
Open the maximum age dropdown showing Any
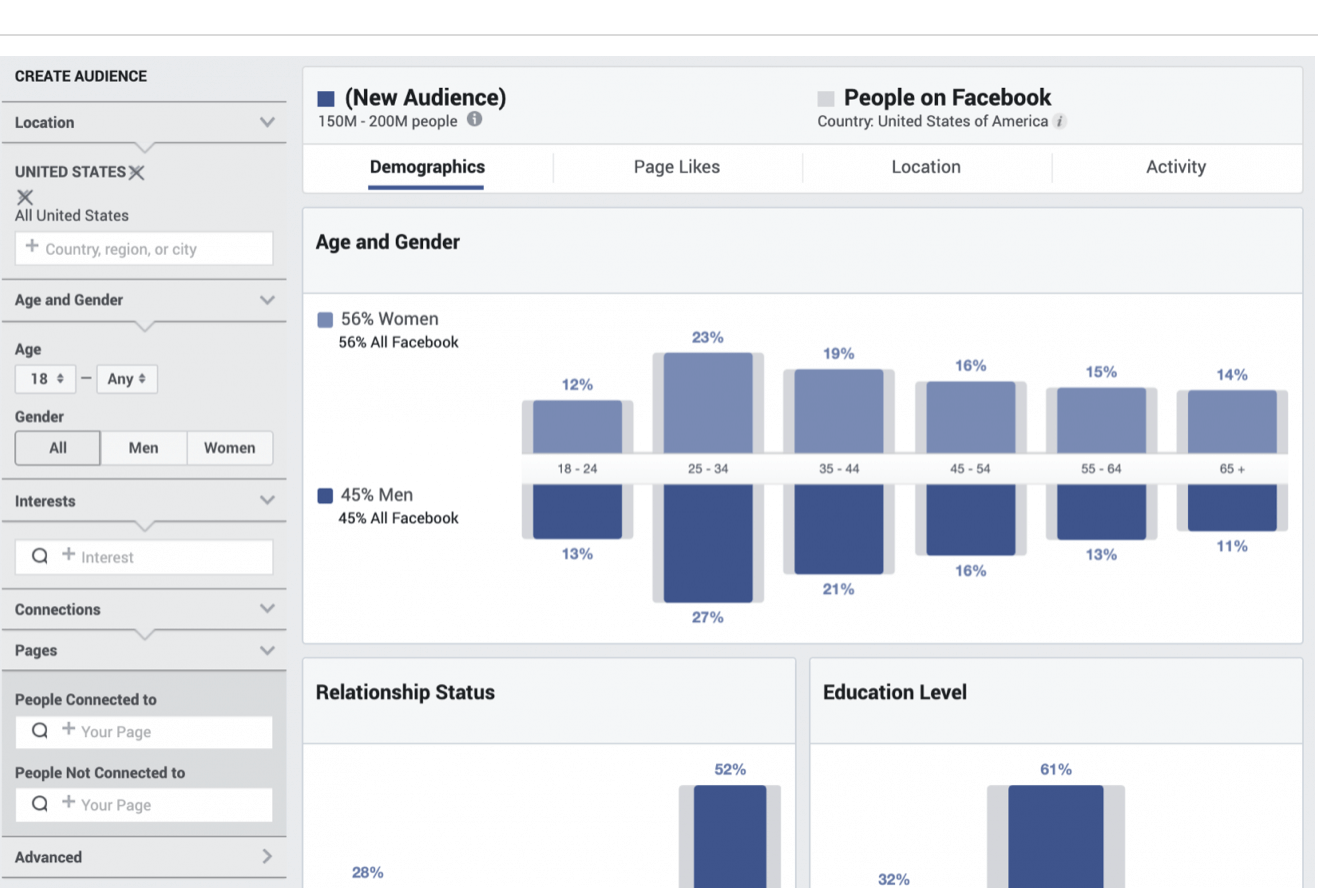(127, 379)
